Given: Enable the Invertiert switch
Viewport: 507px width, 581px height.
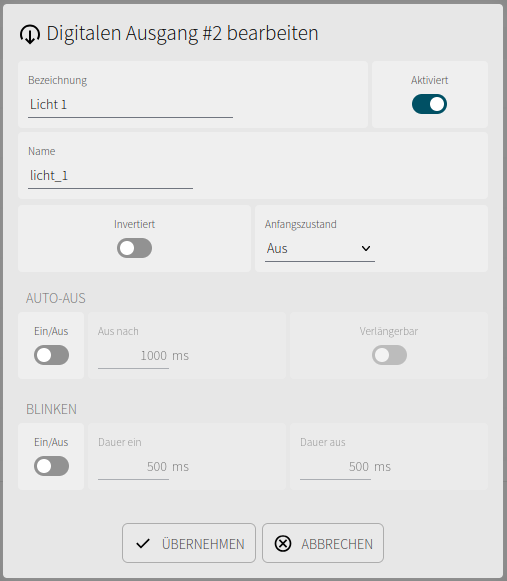Looking at the screenshot, I should (x=134, y=248).
